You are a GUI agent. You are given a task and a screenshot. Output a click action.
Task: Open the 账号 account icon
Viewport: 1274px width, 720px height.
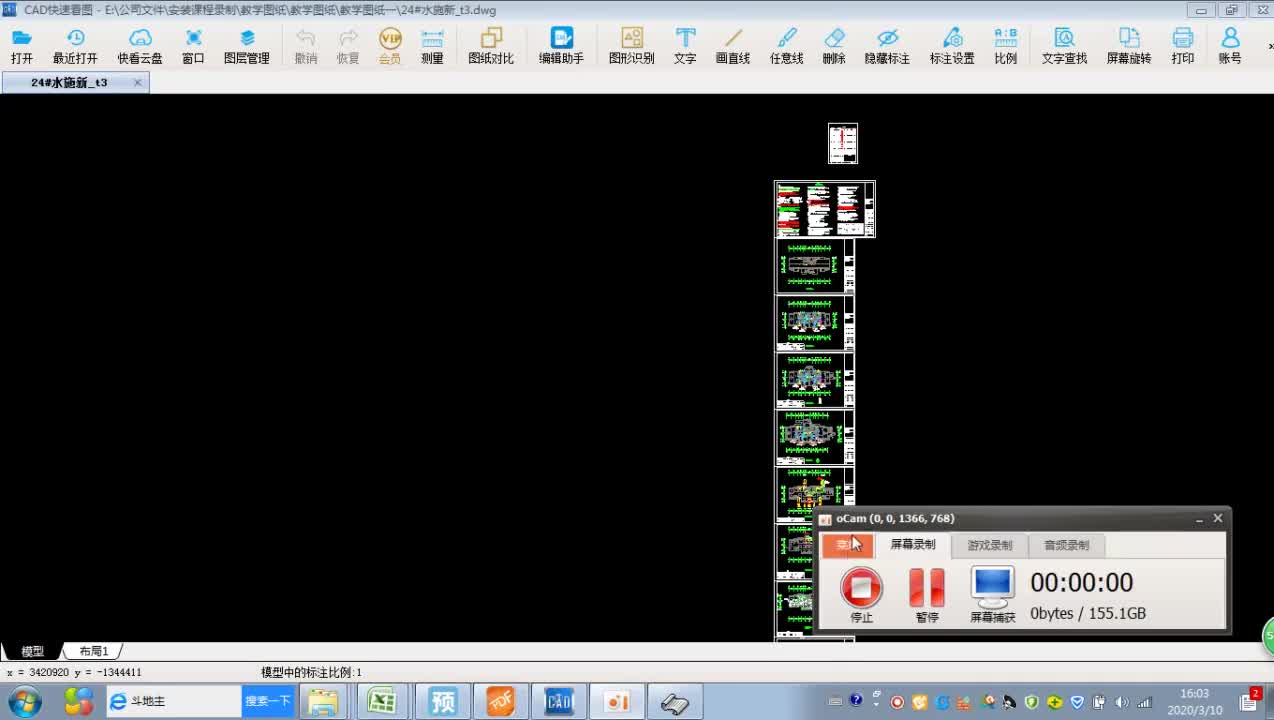pyautogui.click(x=1230, y=46)
